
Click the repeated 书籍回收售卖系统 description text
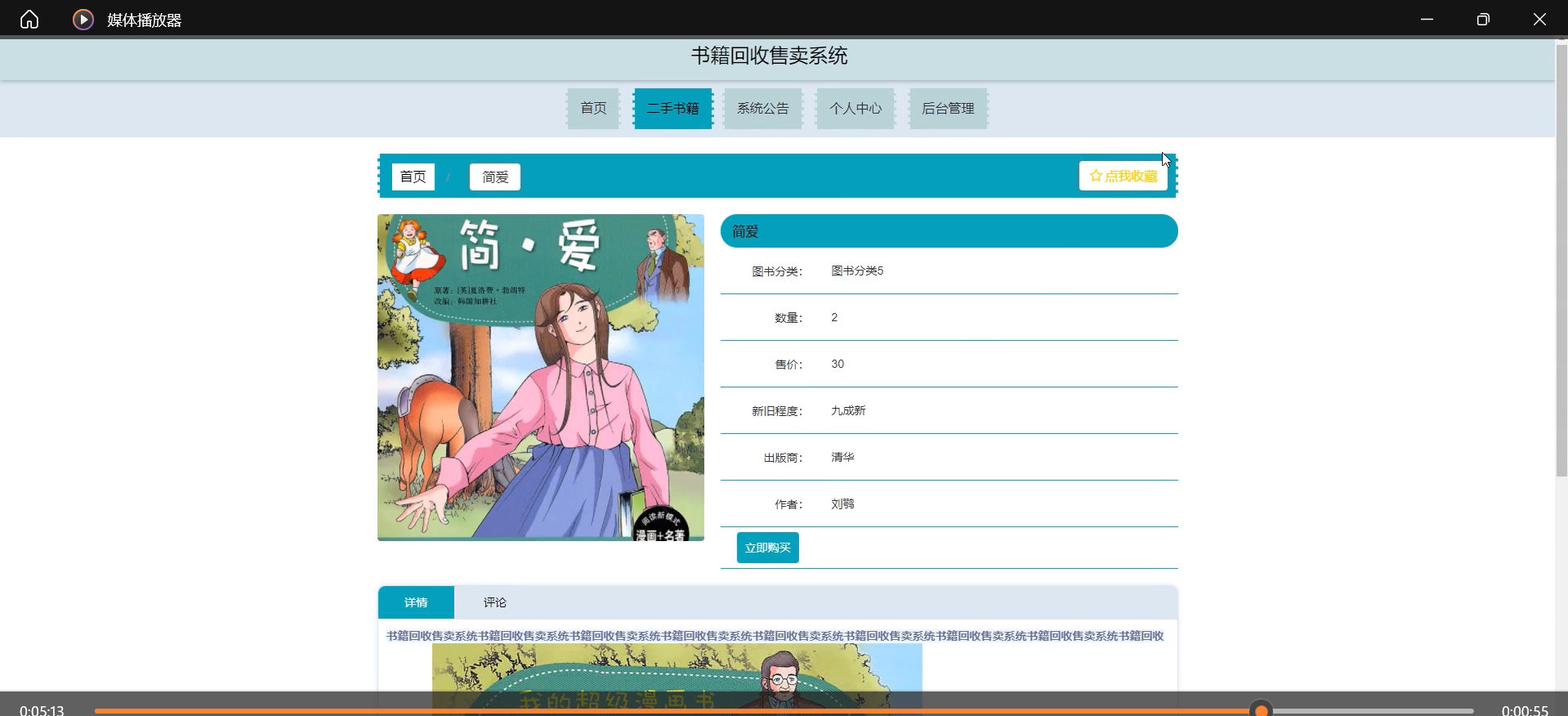pos(775,636)
